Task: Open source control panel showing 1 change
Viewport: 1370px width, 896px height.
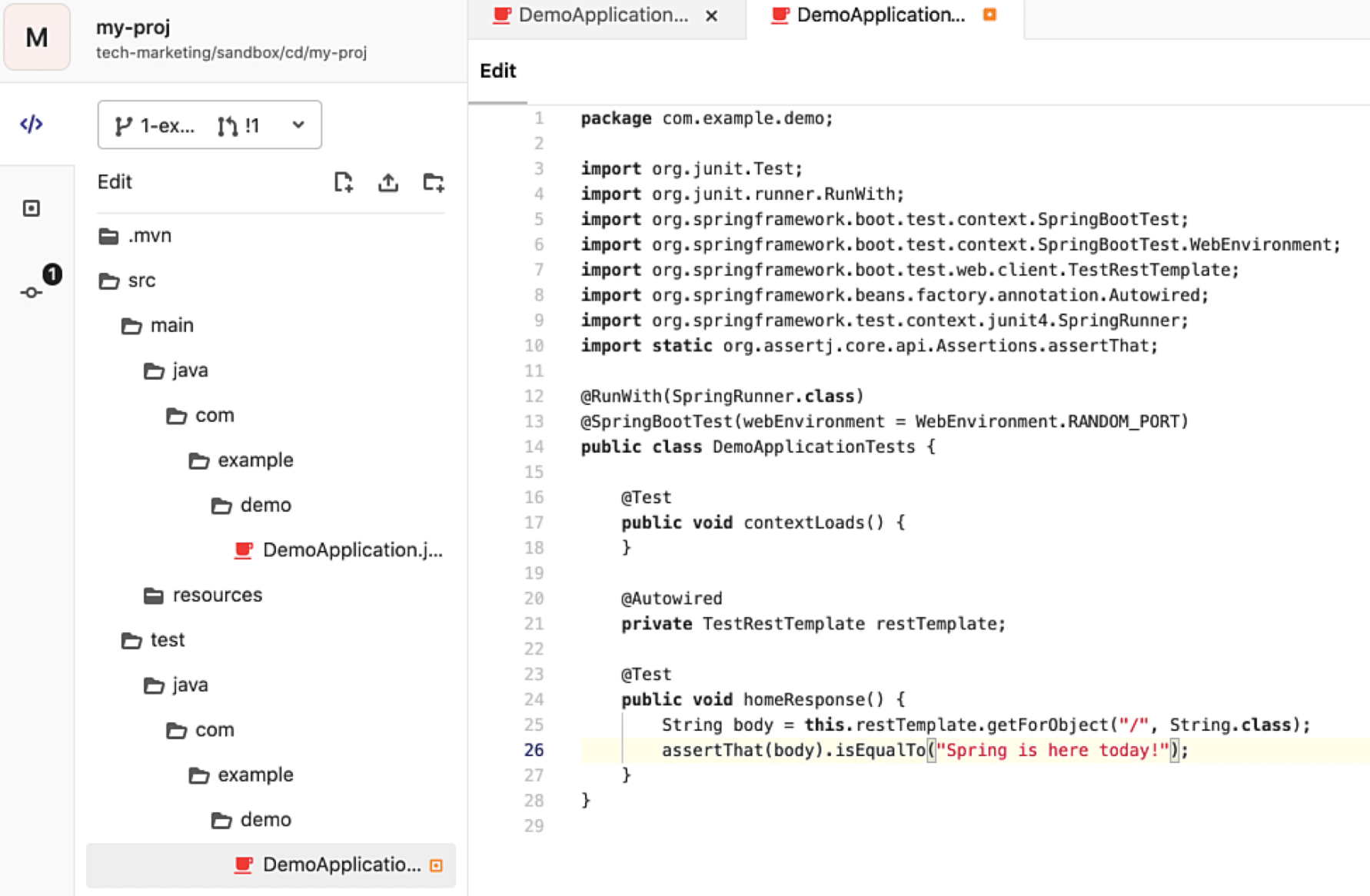Action: click(32, 292)
